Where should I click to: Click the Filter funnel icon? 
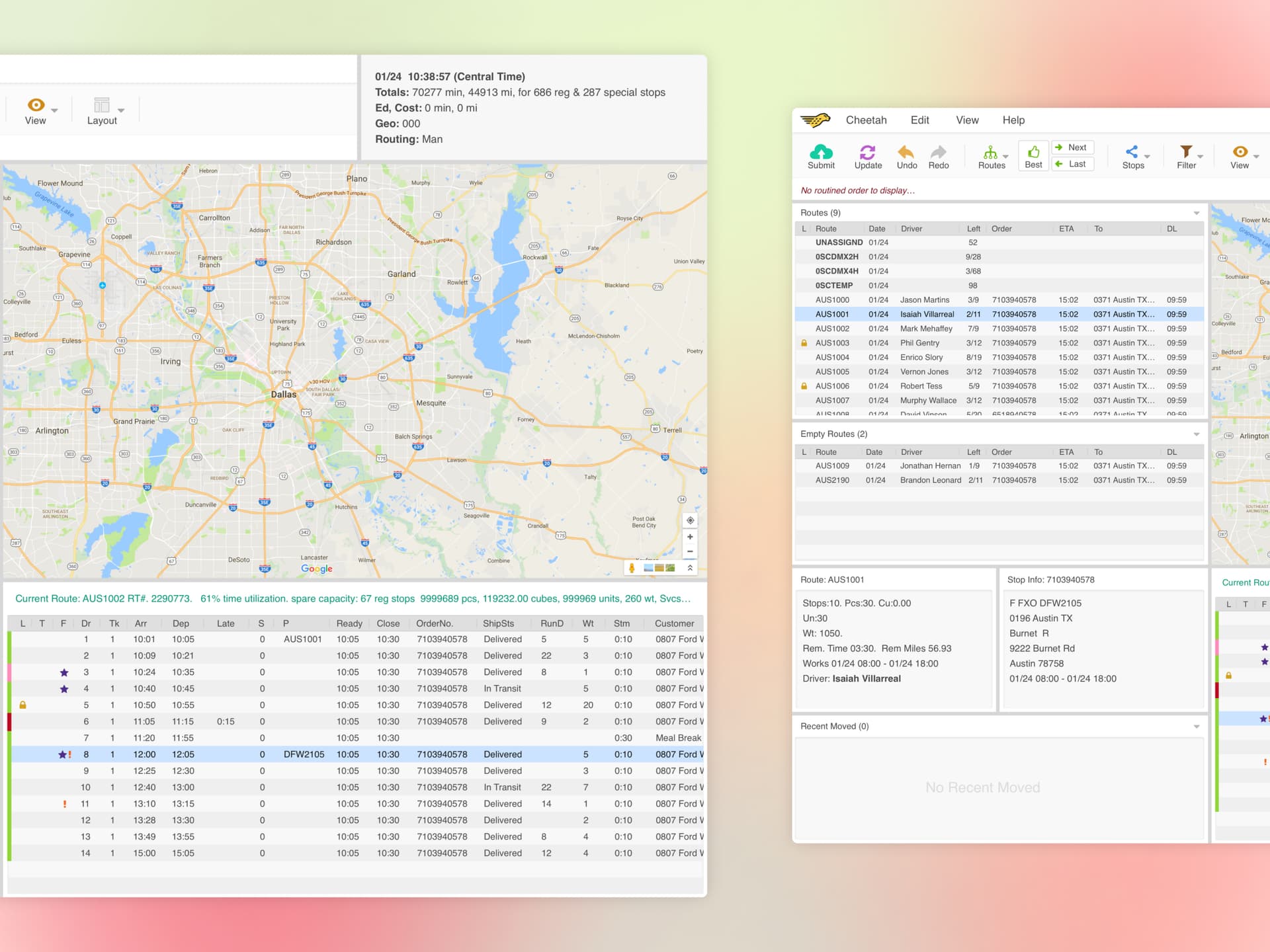[x=1186, y=152]
